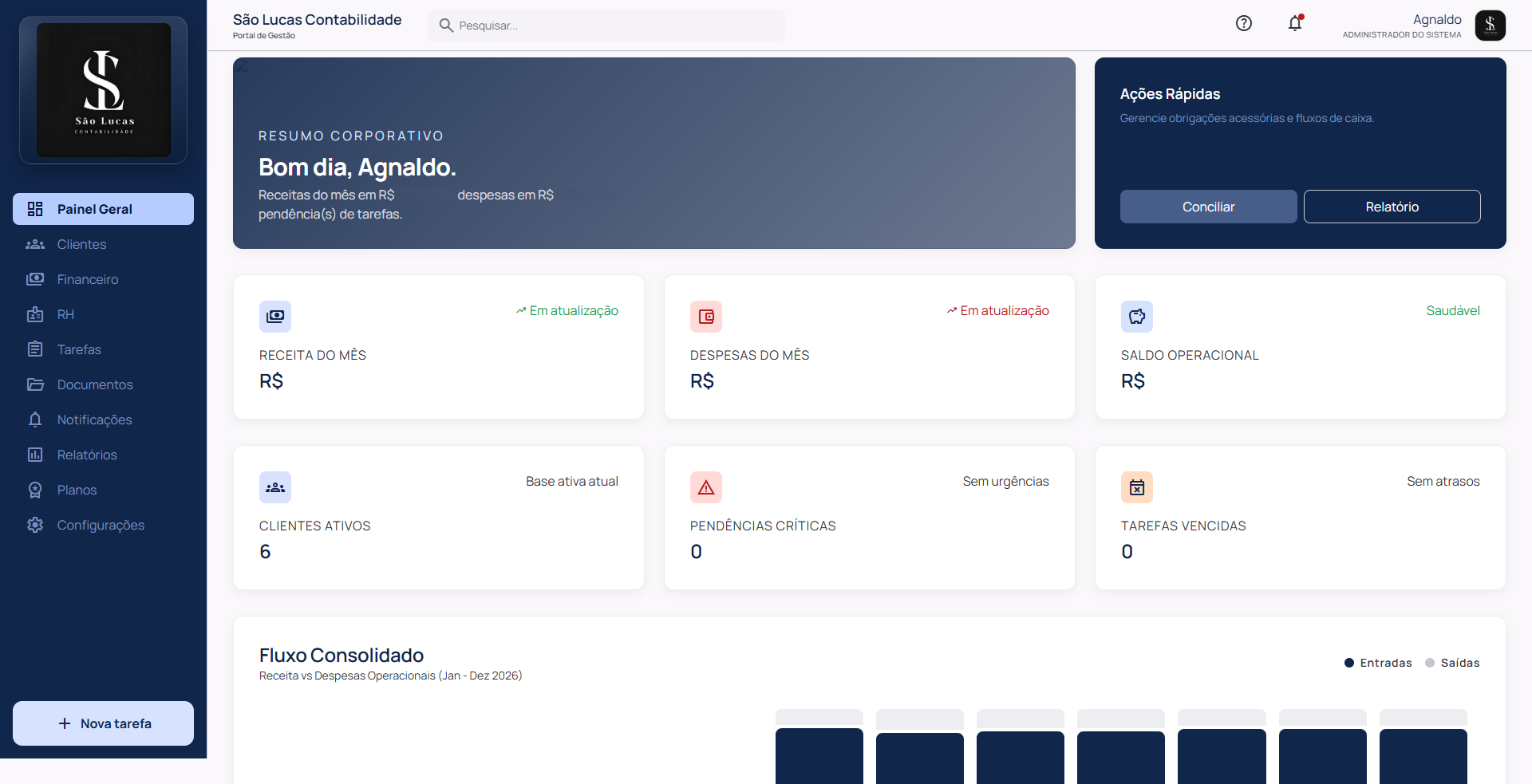Click the 'Sem urgências' label

click(x=1005, y=481)
